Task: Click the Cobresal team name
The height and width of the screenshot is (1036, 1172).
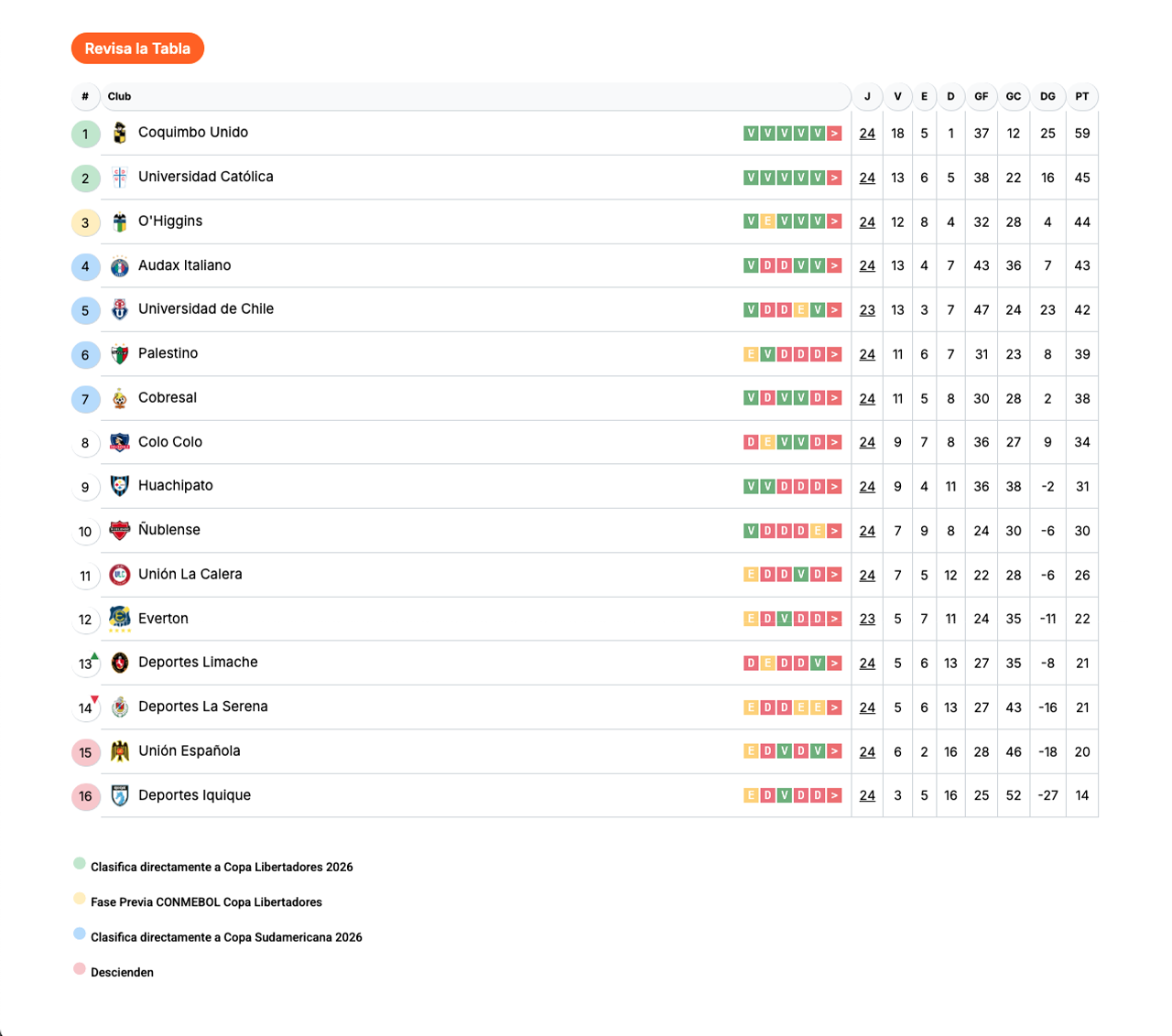Action: coord(168,398)
